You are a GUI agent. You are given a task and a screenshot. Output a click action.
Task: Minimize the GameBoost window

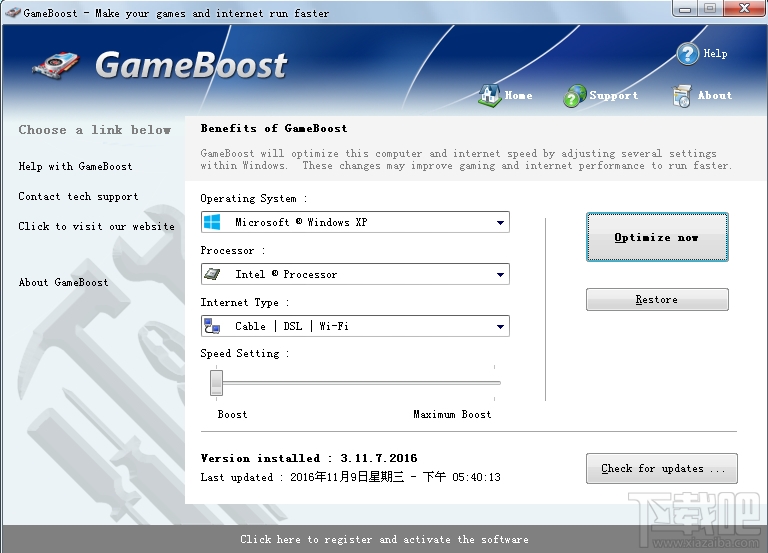pos(685,8)
